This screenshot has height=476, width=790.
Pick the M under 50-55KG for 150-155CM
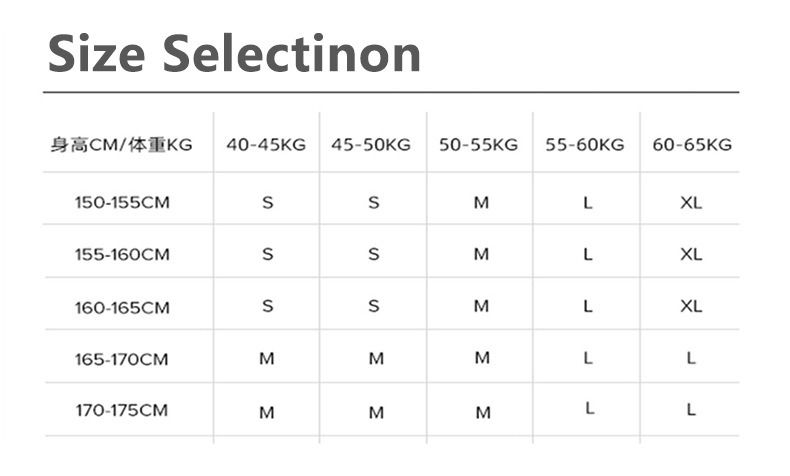(x=482, y=202)
